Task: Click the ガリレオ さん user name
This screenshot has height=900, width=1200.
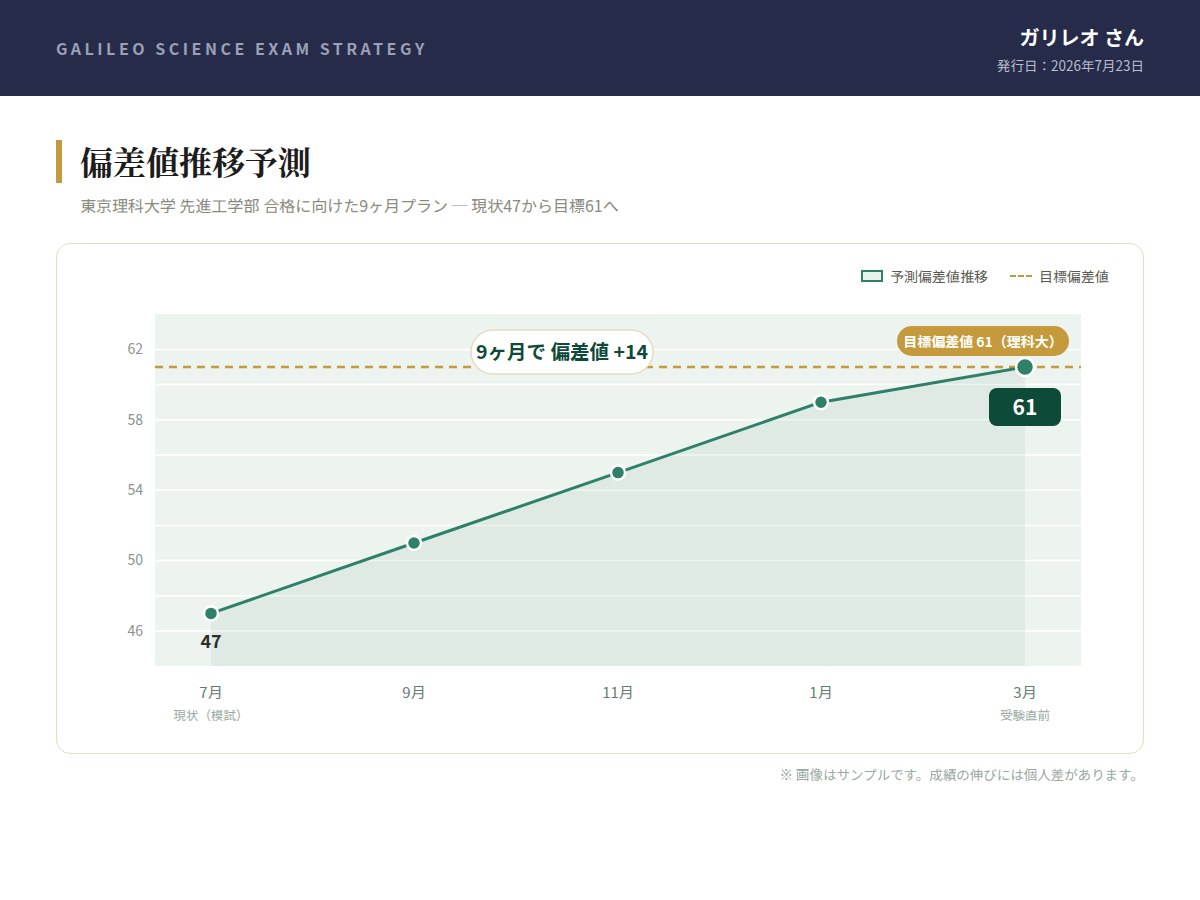Action: [x=1081, y=38]
